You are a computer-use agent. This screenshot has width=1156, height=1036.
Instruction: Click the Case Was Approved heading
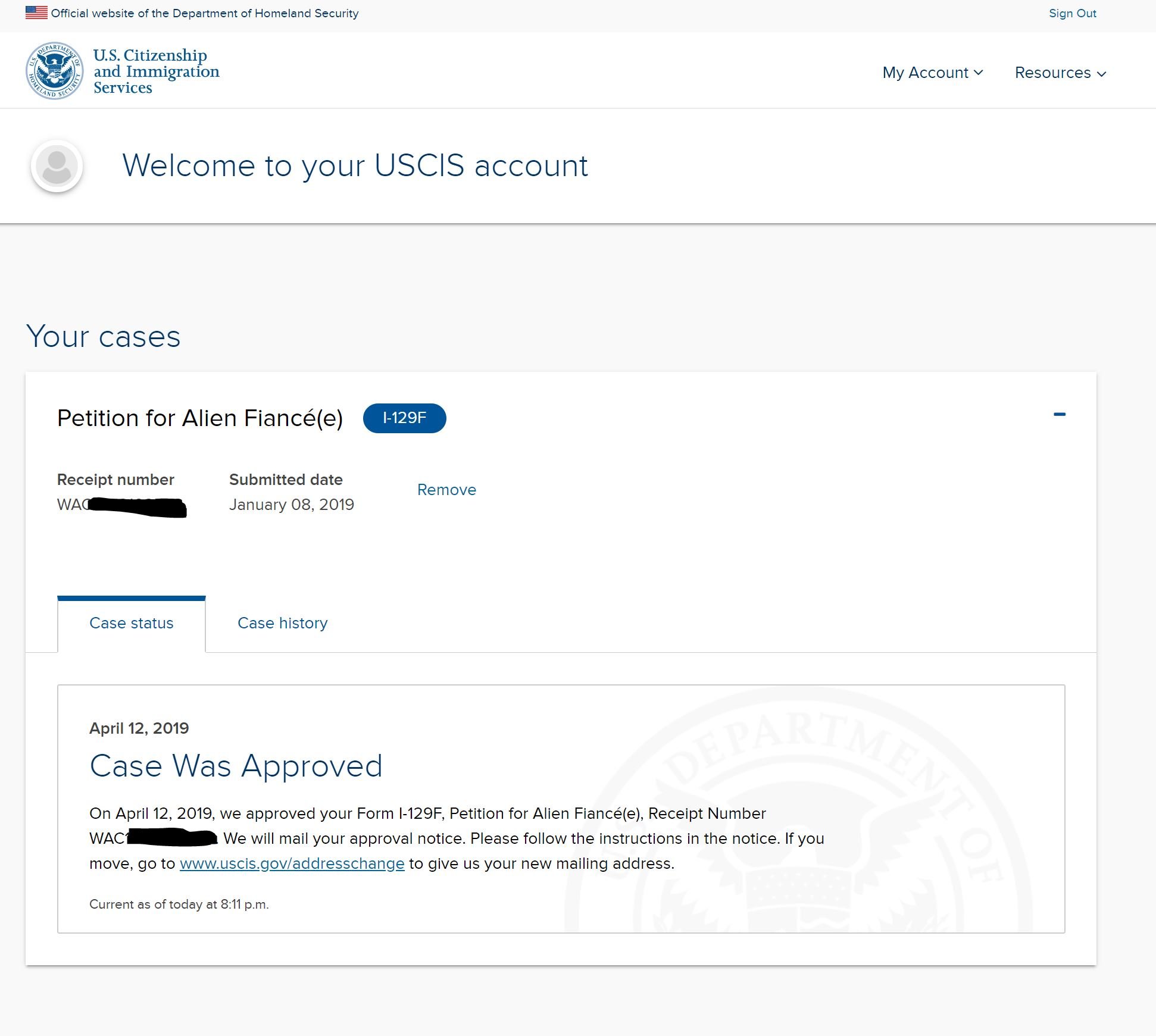point(236,766)
